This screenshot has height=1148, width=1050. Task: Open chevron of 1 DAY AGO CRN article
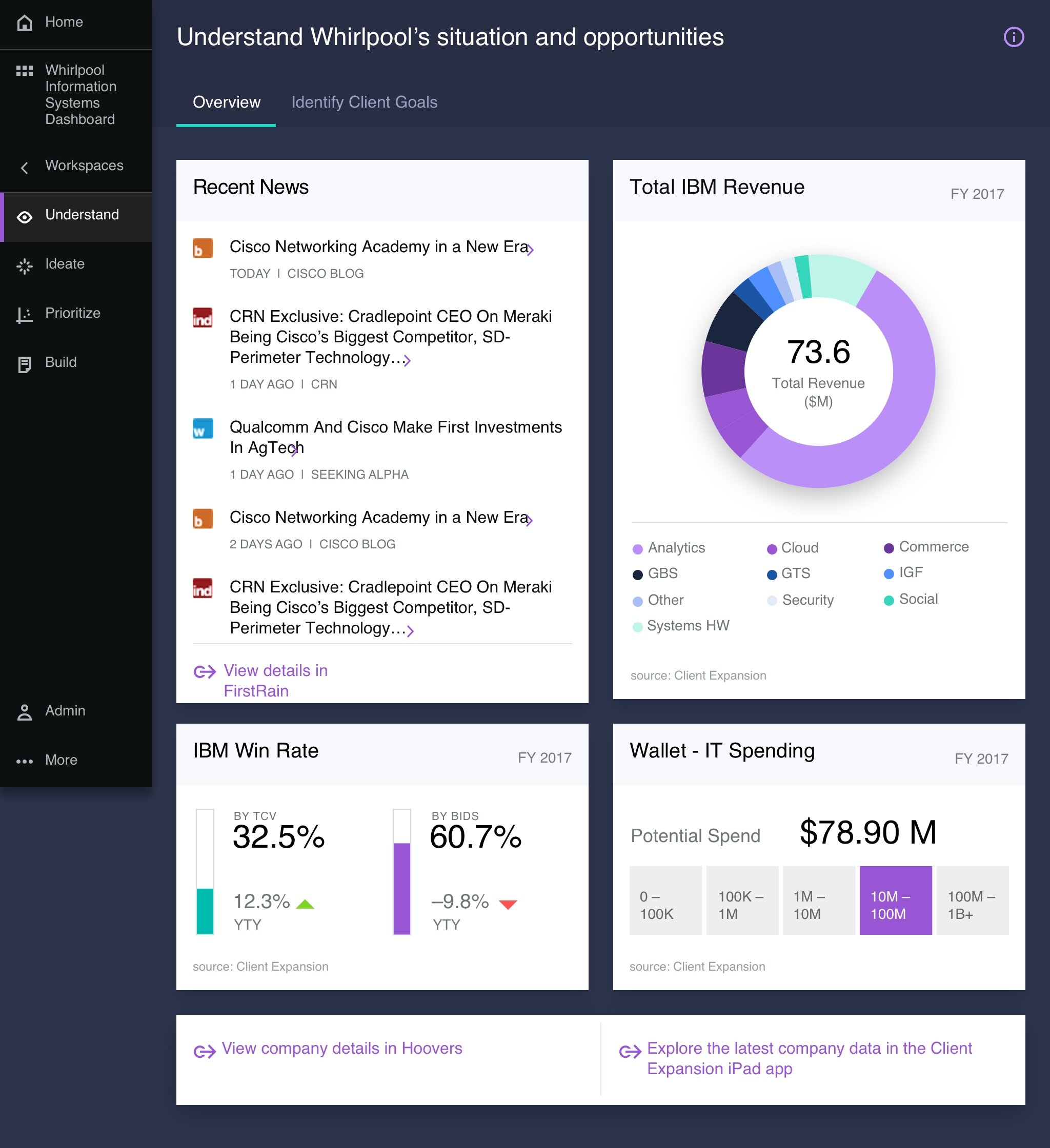408,360
